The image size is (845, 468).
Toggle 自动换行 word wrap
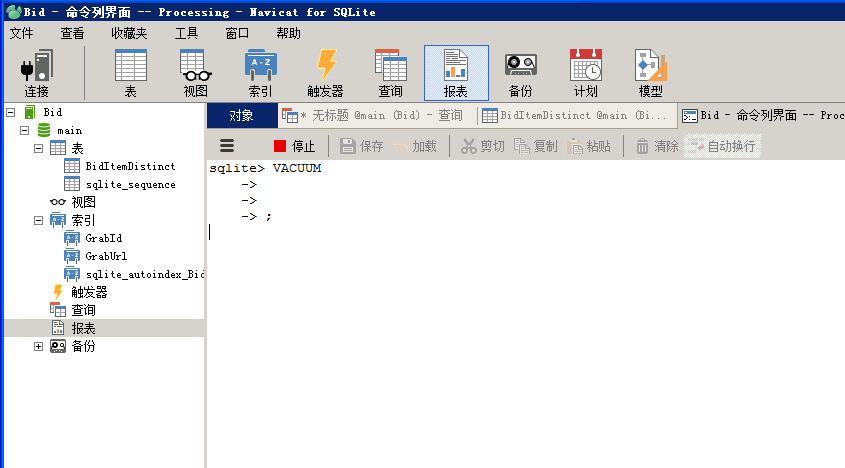(722, 146)
